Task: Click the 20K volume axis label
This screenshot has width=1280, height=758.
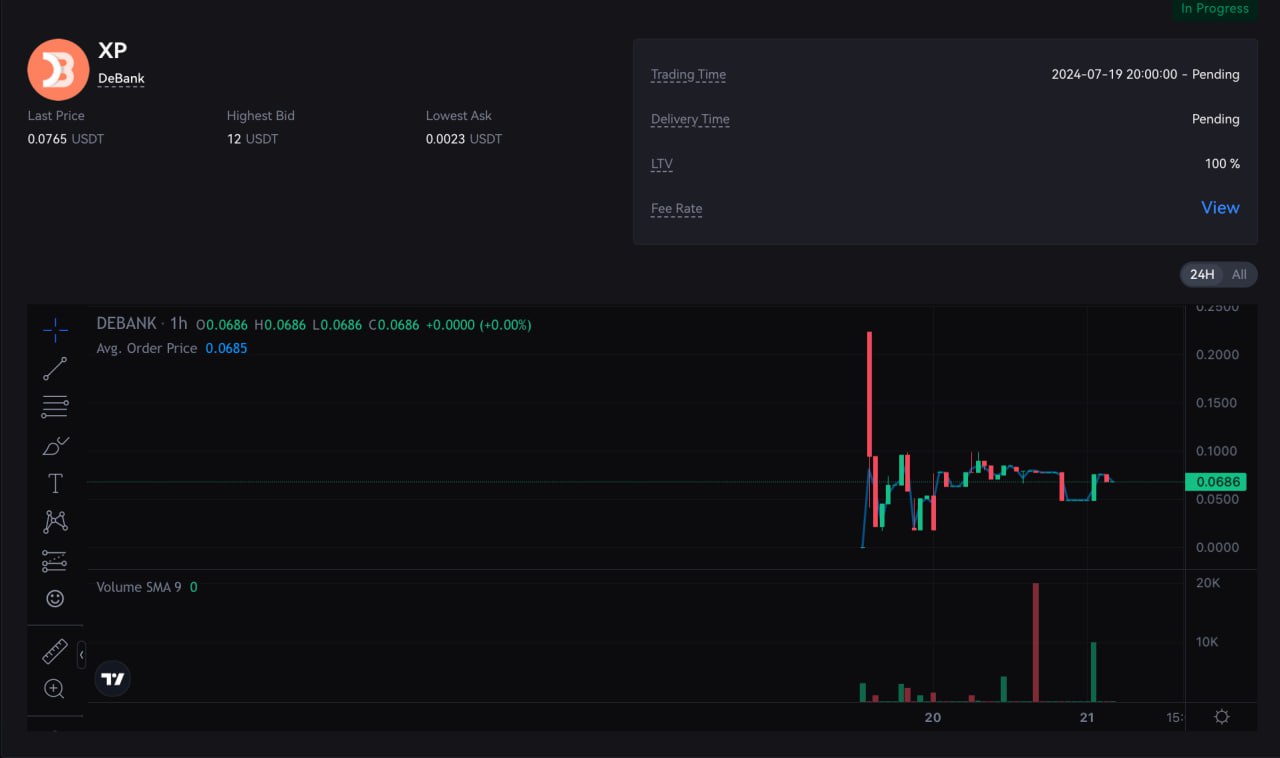Action: [x=1207, y=583]
